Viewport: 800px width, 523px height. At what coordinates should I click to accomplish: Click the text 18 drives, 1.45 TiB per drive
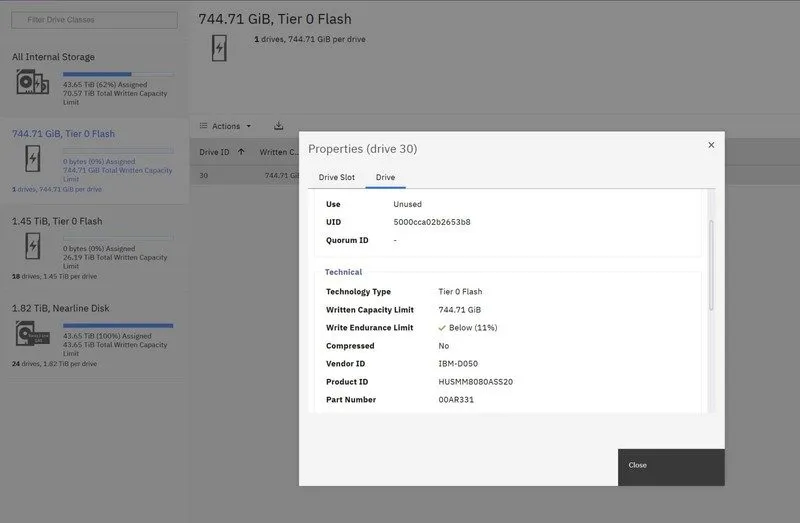[x=55, y=277]
